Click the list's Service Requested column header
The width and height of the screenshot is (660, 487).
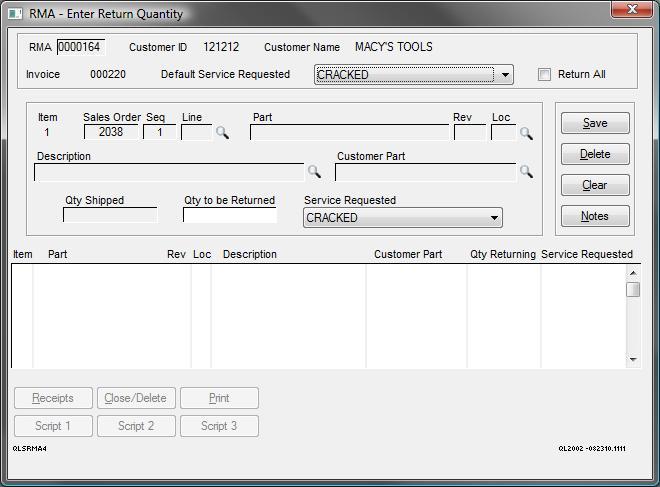(x=587, y=254)
